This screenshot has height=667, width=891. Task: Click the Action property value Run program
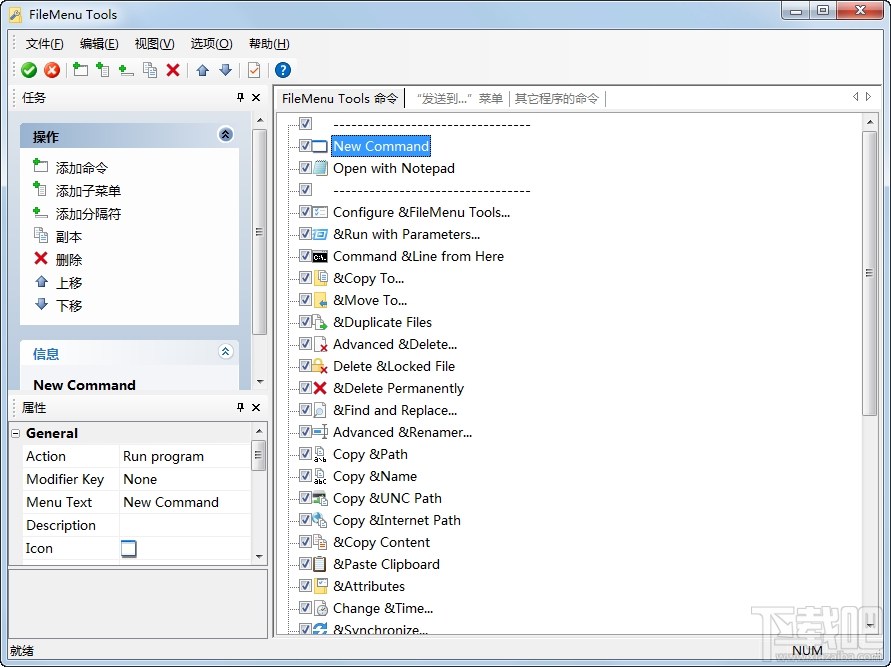click(x=185, y=456)
